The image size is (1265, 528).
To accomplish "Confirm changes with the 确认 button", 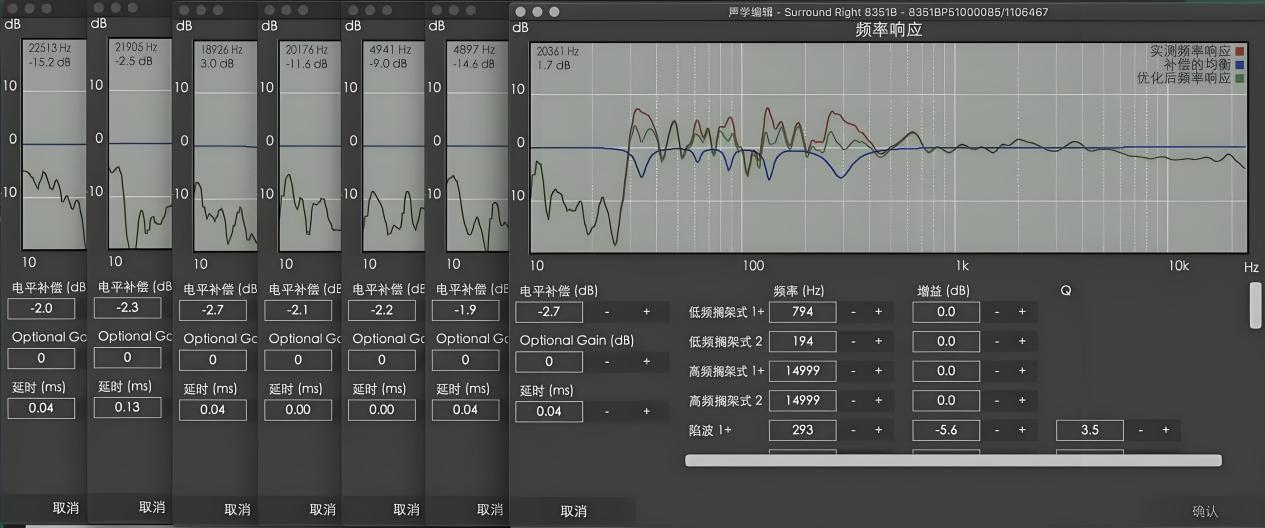I will [x=1206, y=511].
